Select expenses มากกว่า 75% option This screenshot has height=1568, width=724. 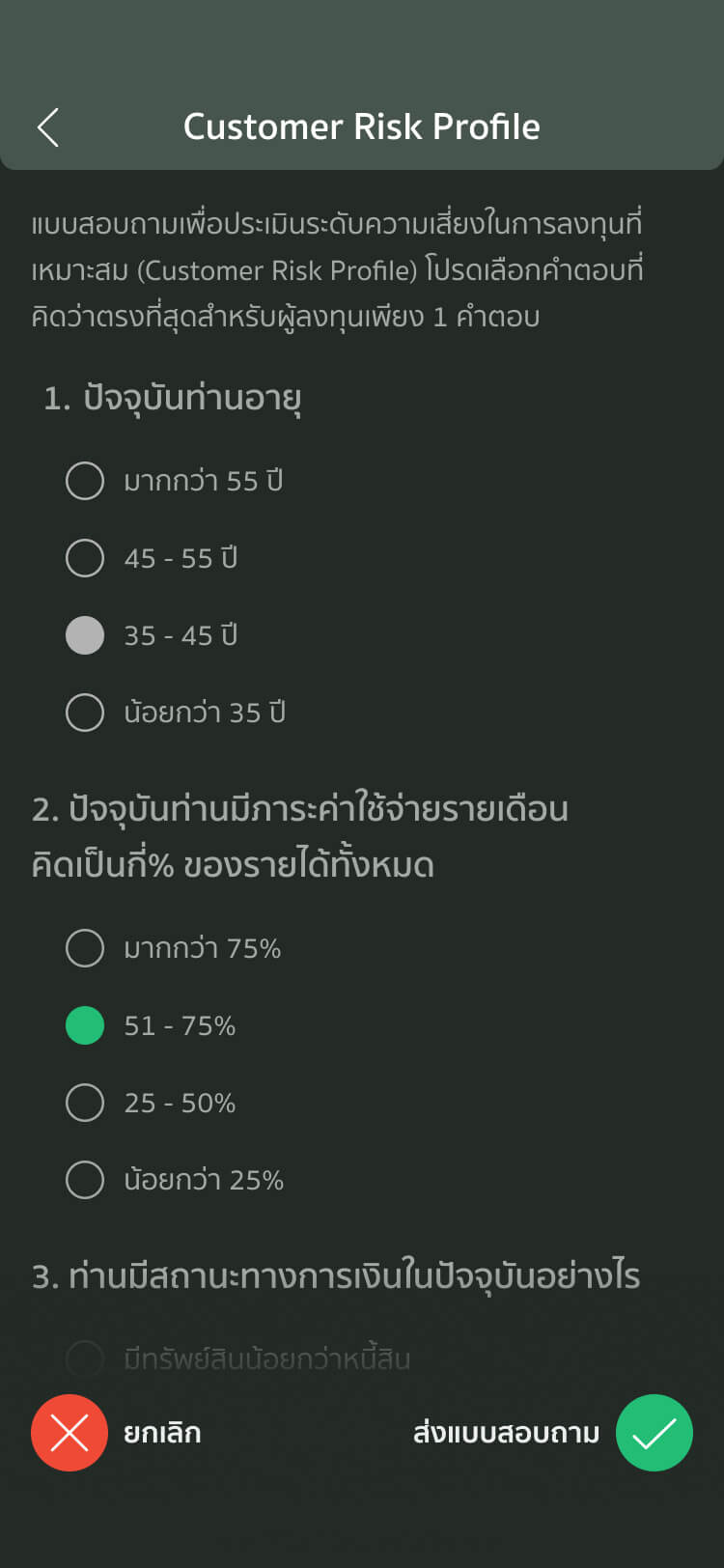(85, 948)
